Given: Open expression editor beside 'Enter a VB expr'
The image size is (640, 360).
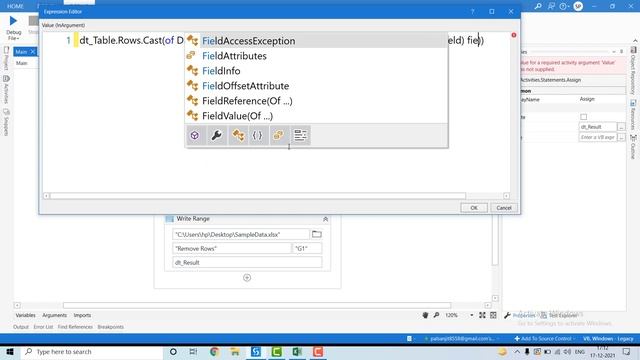Looking at the screenshot, I should 621,138.
